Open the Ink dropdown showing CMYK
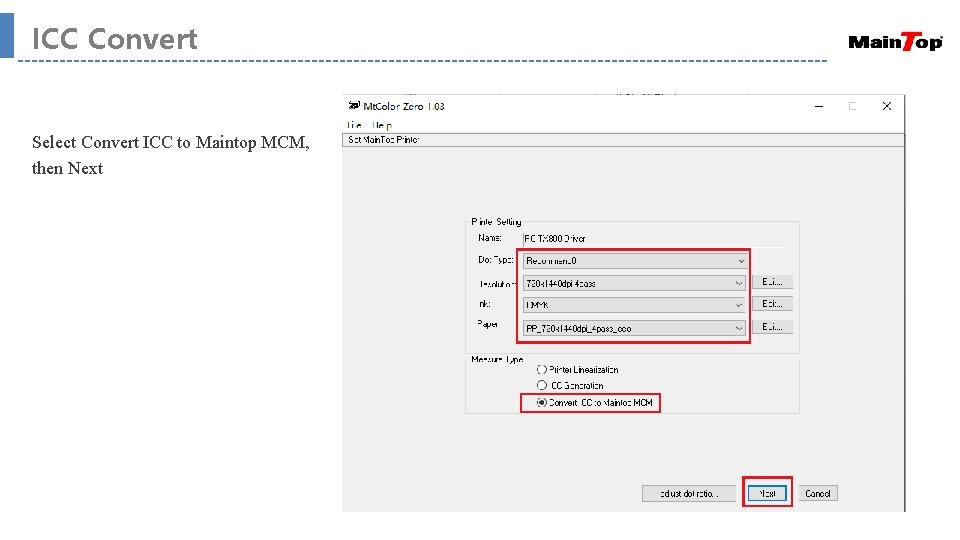The height and width of the screenshot is (540, 960). click(634, 305)
